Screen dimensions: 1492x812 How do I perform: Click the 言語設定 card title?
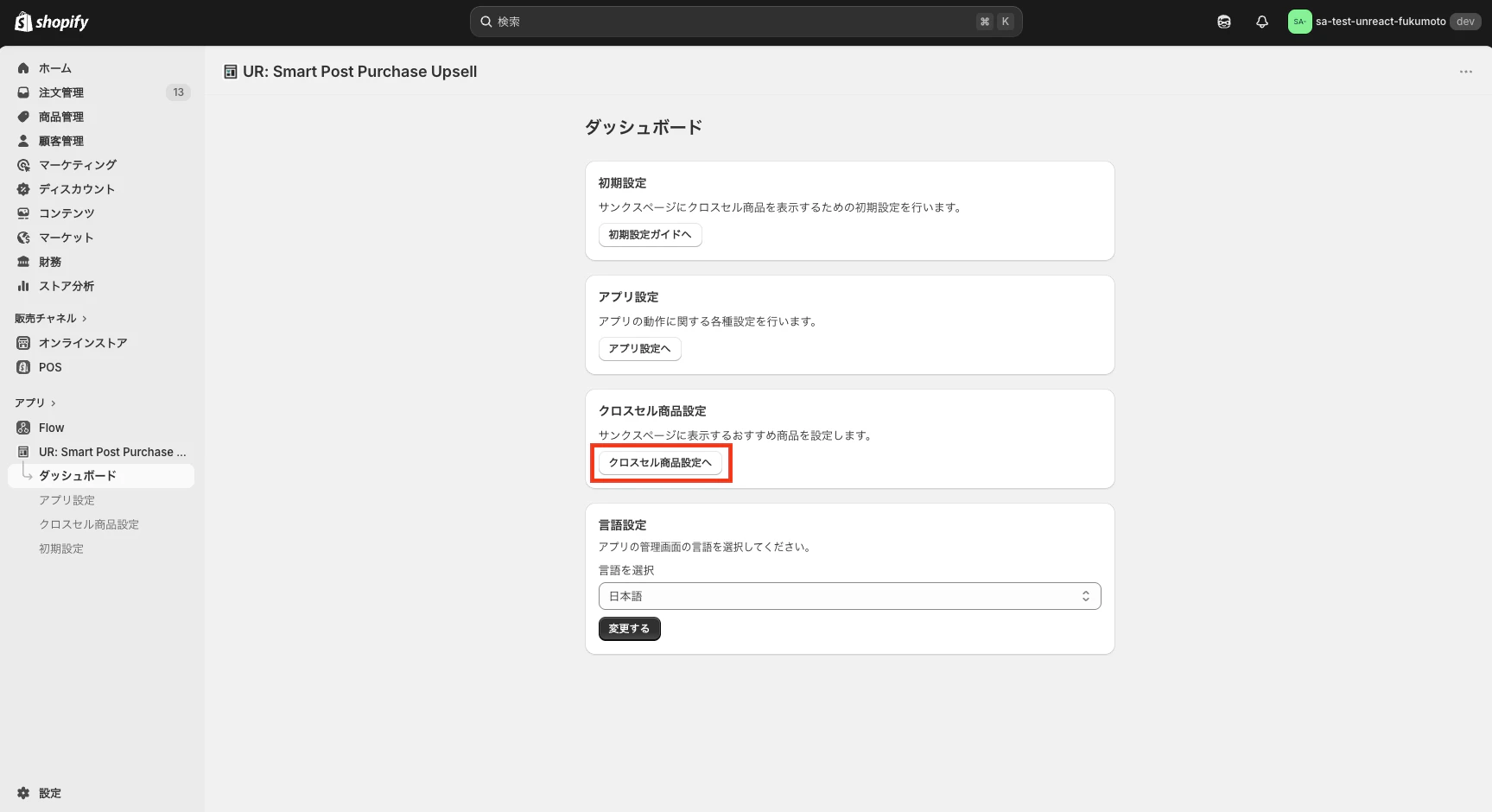622,525
